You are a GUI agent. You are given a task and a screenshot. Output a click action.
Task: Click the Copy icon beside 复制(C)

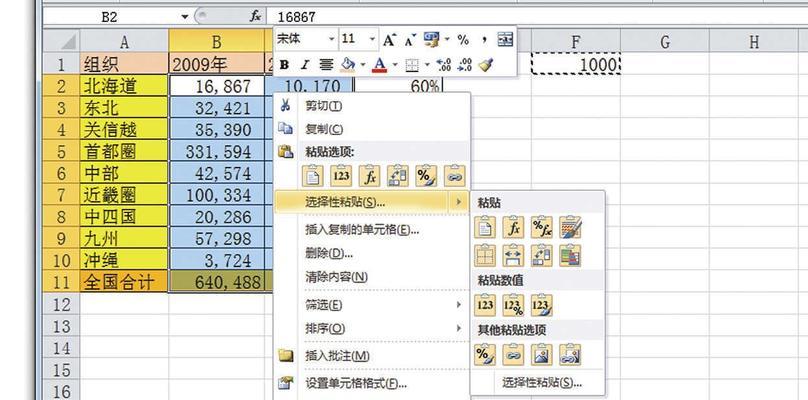285,128
